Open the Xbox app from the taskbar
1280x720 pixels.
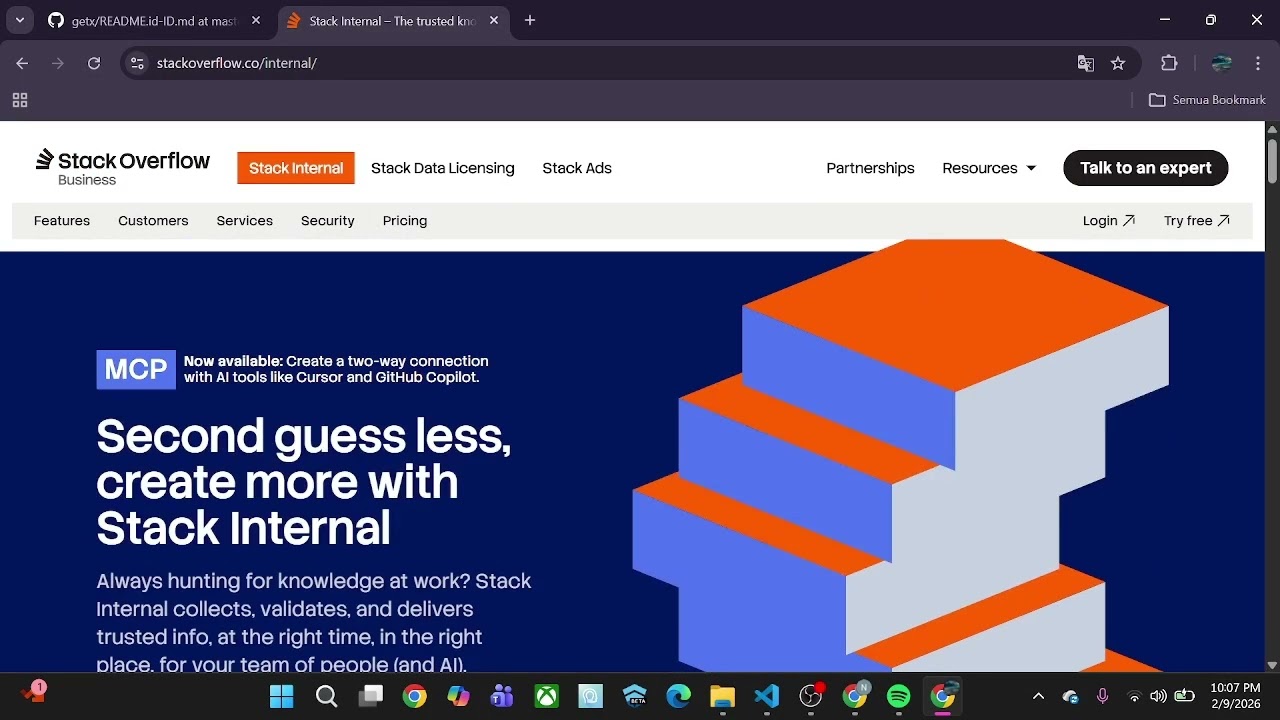point(546,696)
